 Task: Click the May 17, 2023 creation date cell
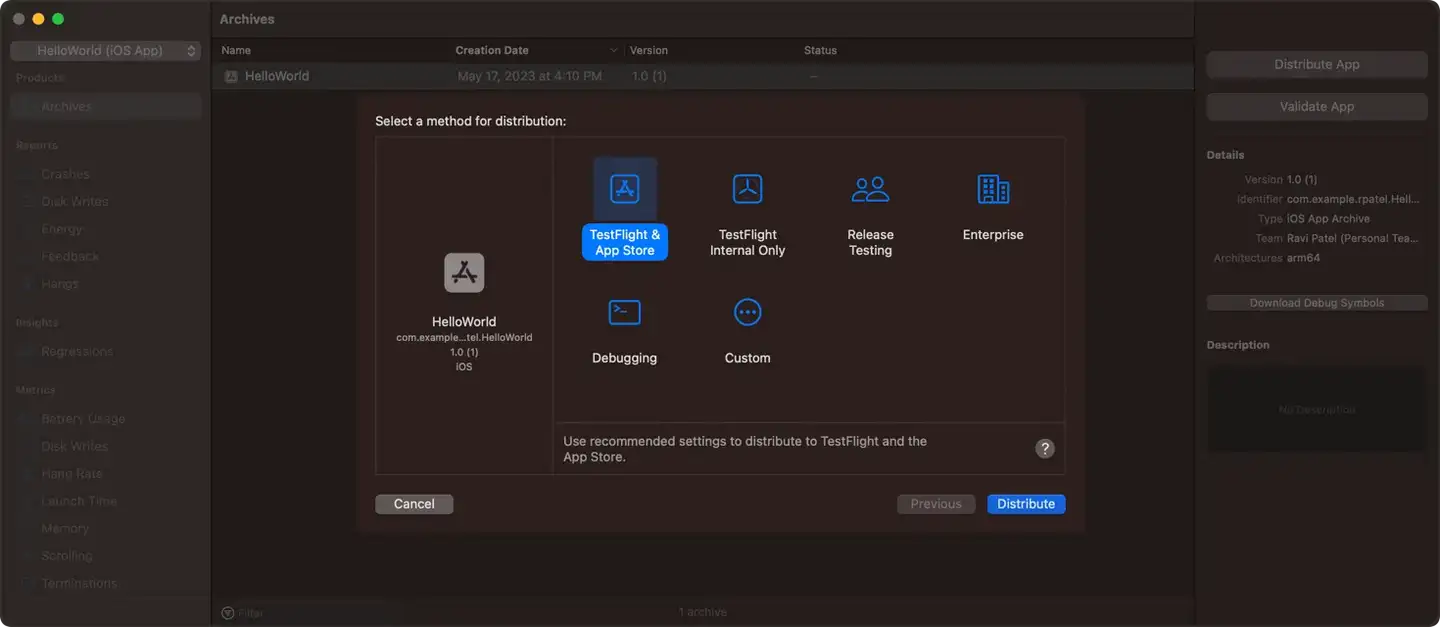530,76
